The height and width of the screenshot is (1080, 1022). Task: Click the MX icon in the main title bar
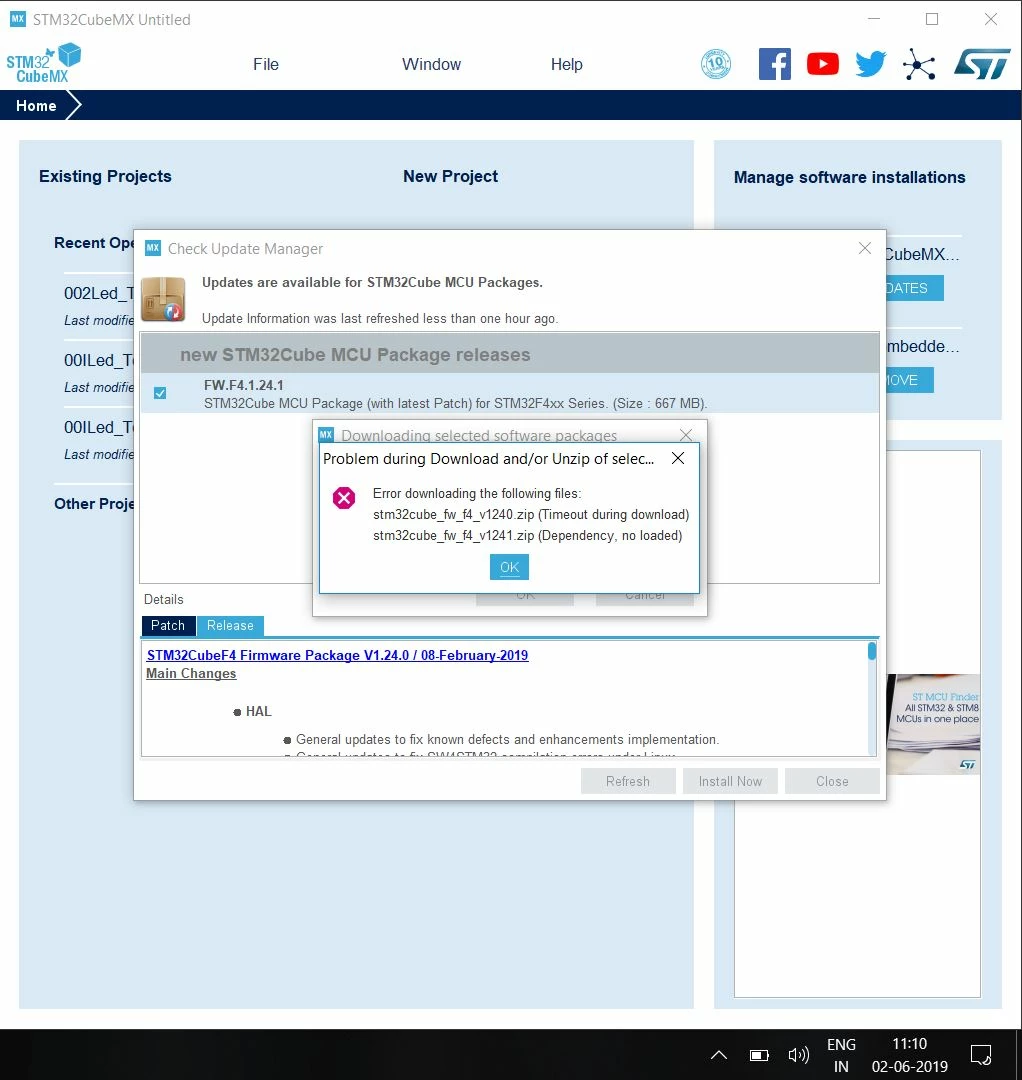coord(18,19)
